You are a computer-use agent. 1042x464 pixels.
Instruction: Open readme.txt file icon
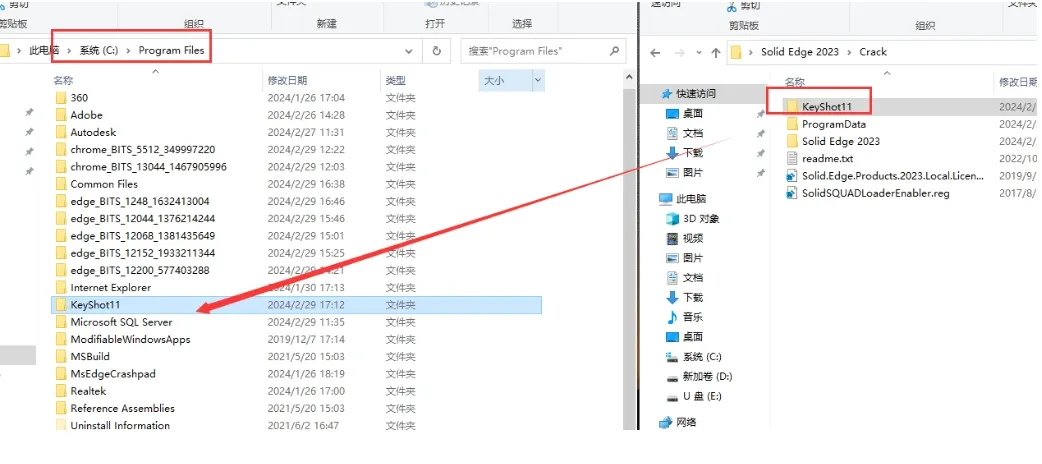click(x=791, y=159)
